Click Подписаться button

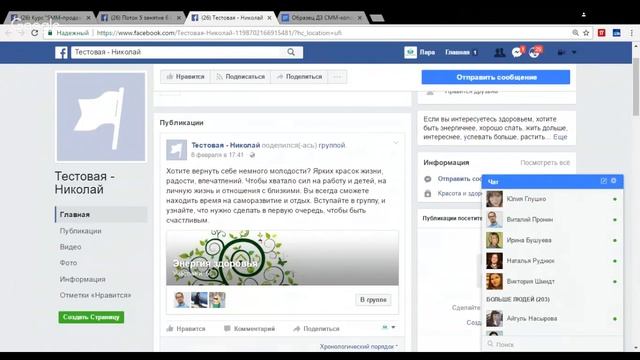pos(240,77)
